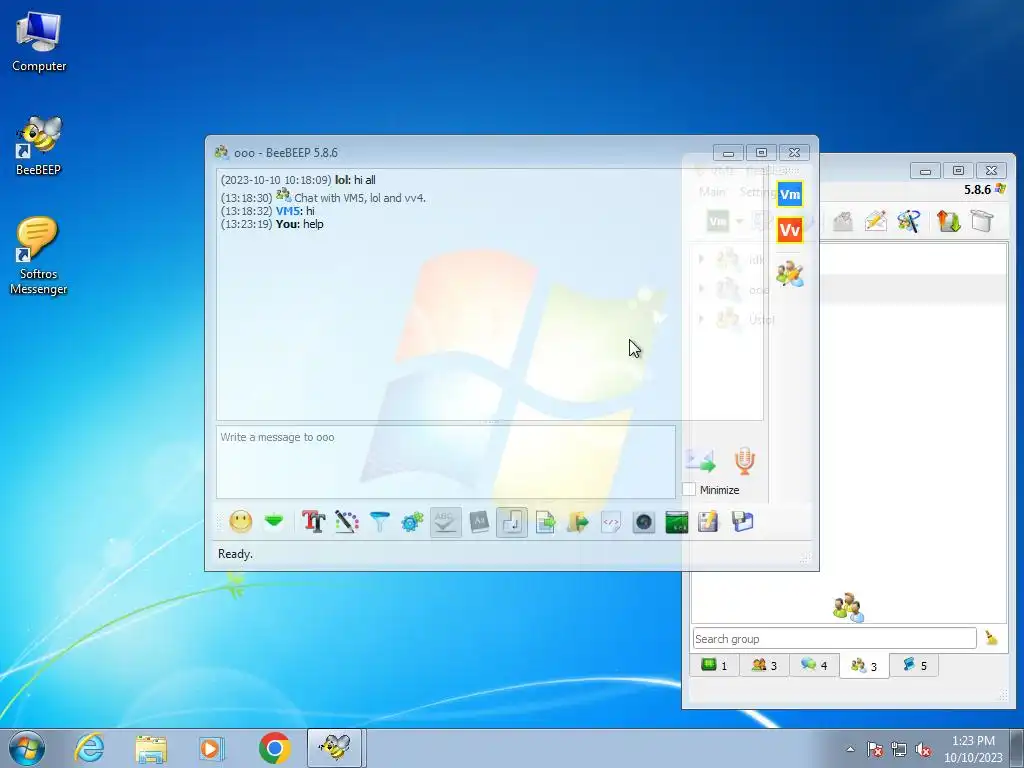Click the green screen board icon
This screenshot has width=1024, height=768.
point(677,522)
